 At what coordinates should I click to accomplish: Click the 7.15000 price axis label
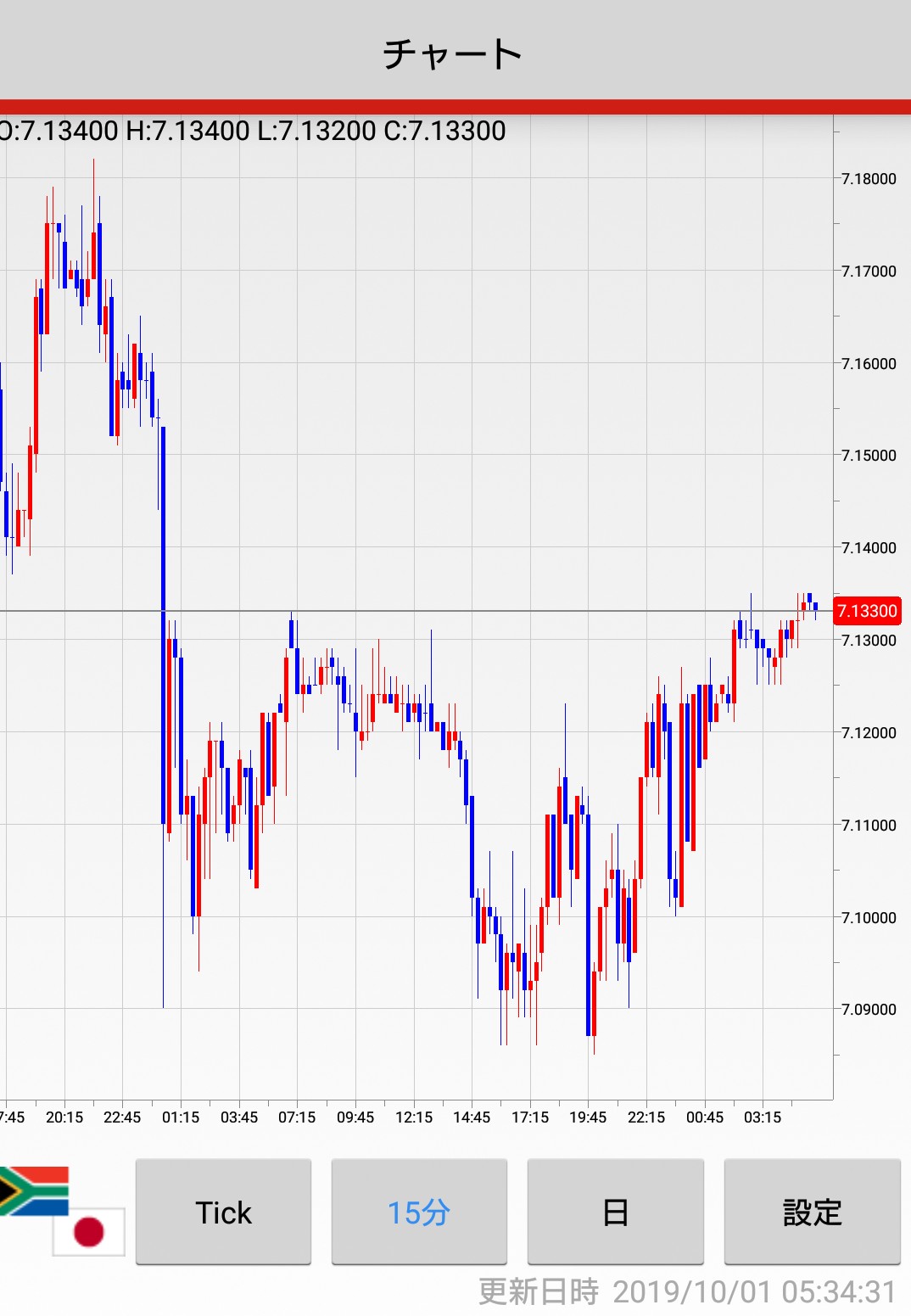pyautogui.click(x=869, y=456)
